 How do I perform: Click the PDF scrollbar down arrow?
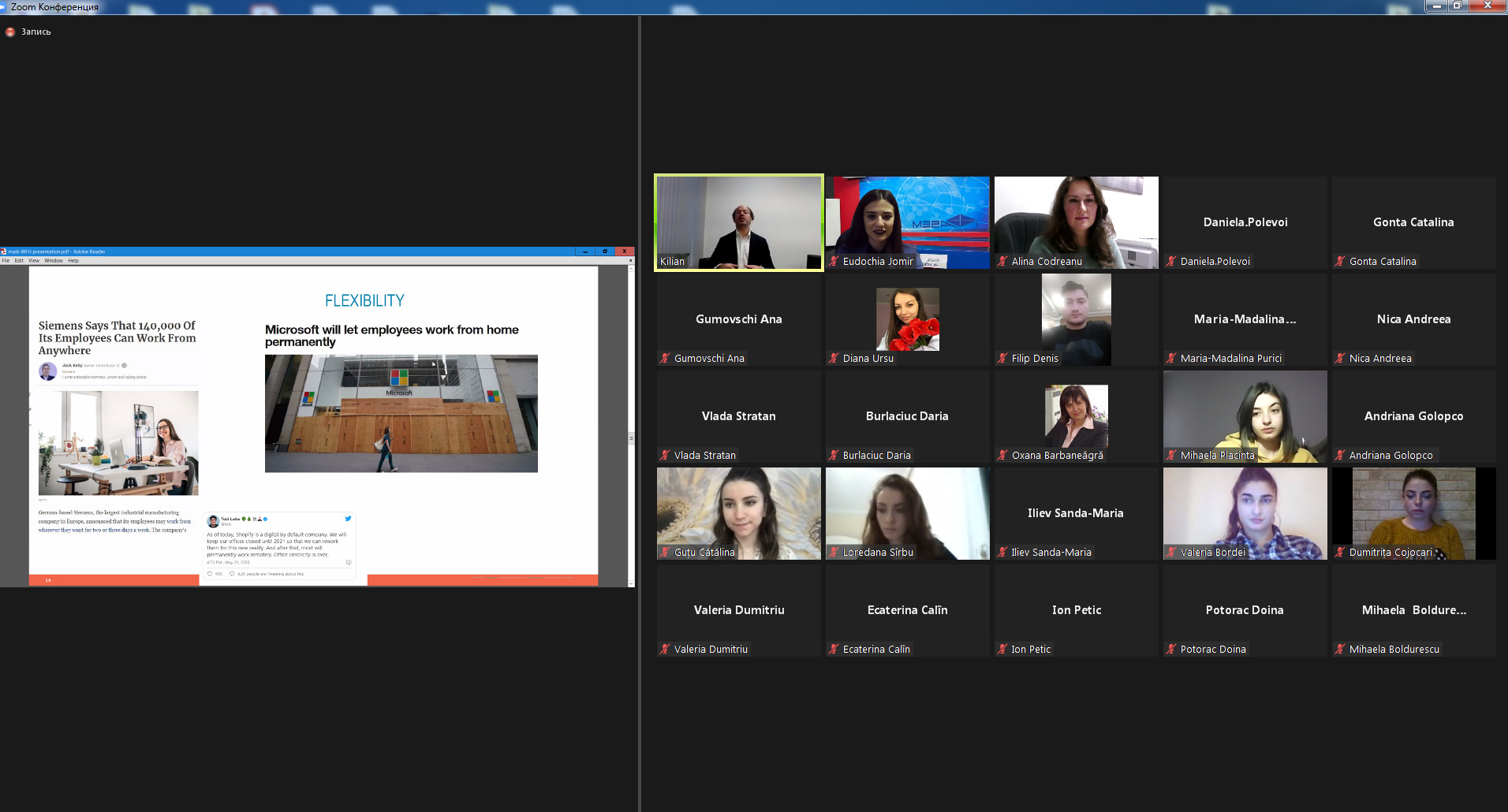[631, 583]
